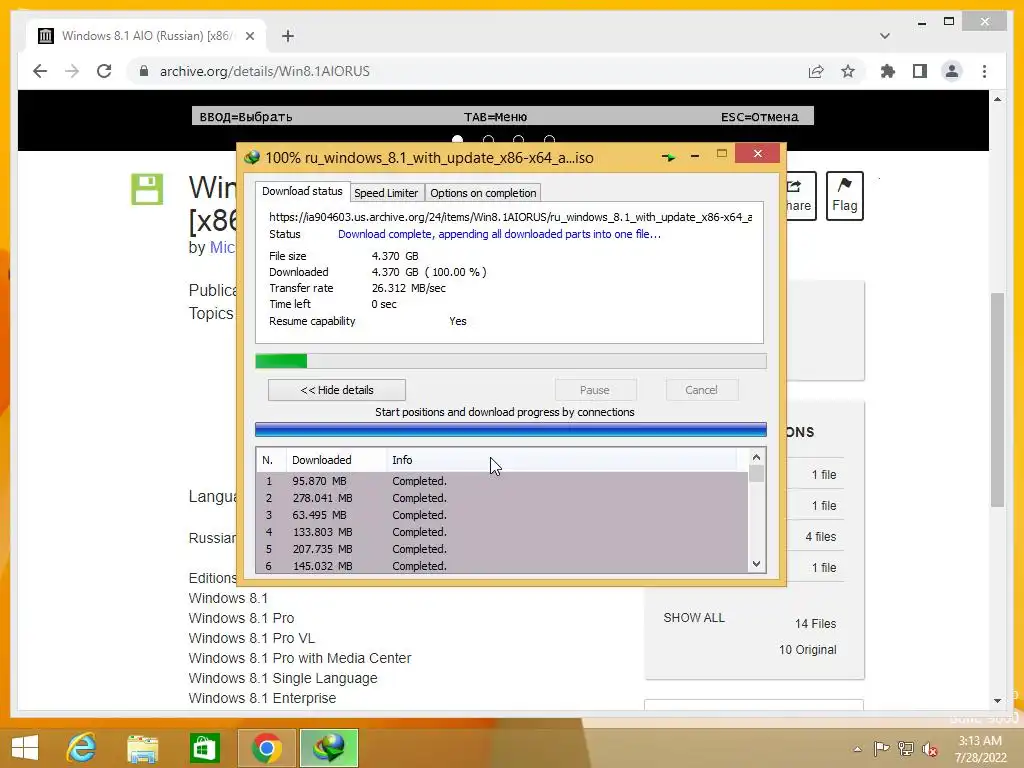Switch to the Speed Limiter tab
Image resolution: width=1024 pixels, height=768 pixels.
tap(386, 193)
